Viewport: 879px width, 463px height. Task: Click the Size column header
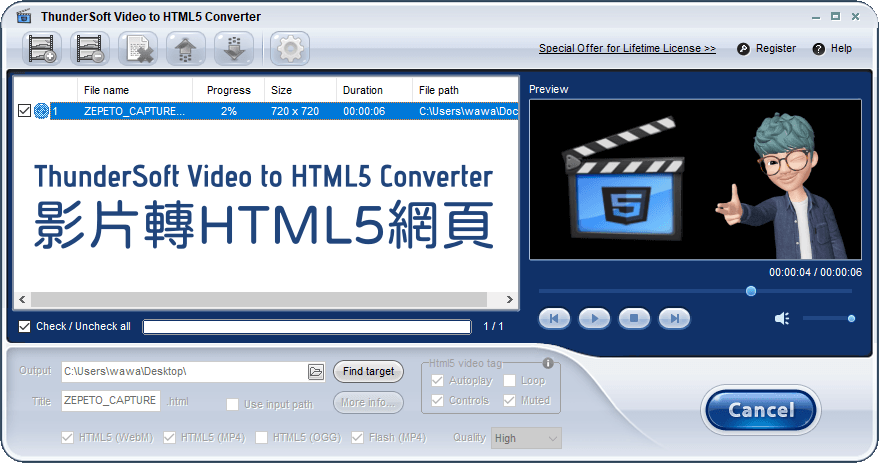coord(300,90)
